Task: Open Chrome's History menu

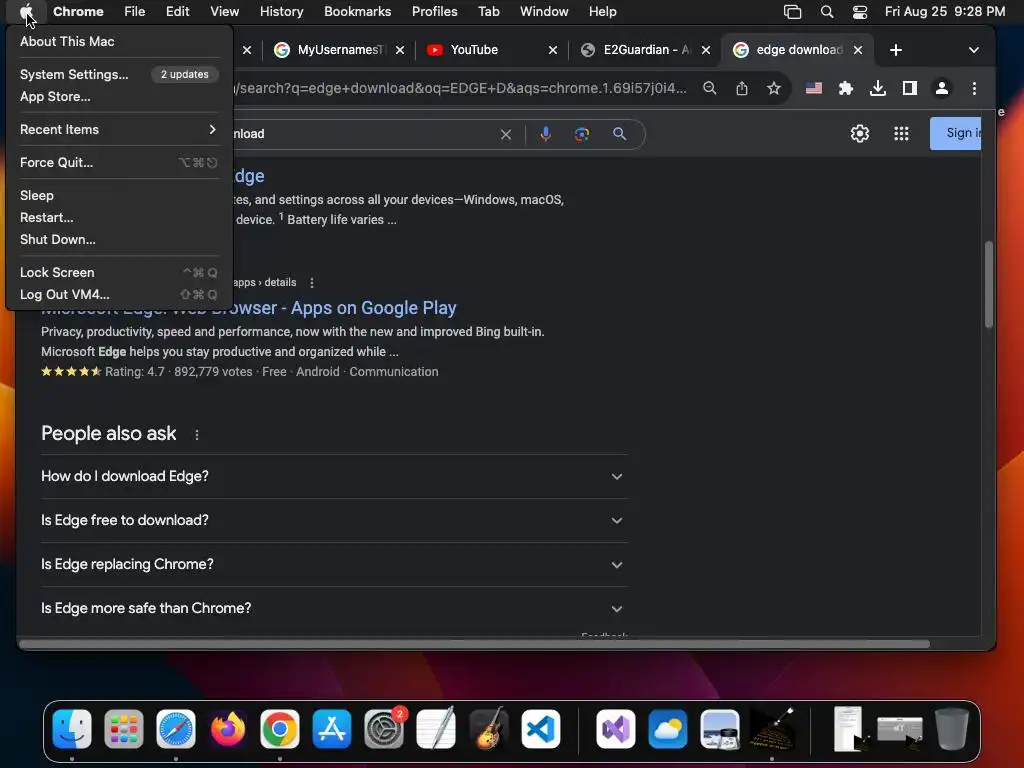Action: (x=281, y=11)
